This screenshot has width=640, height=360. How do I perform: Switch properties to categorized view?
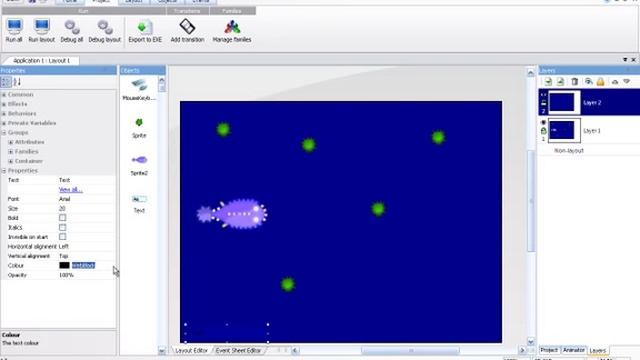click(x=6, y=82)
